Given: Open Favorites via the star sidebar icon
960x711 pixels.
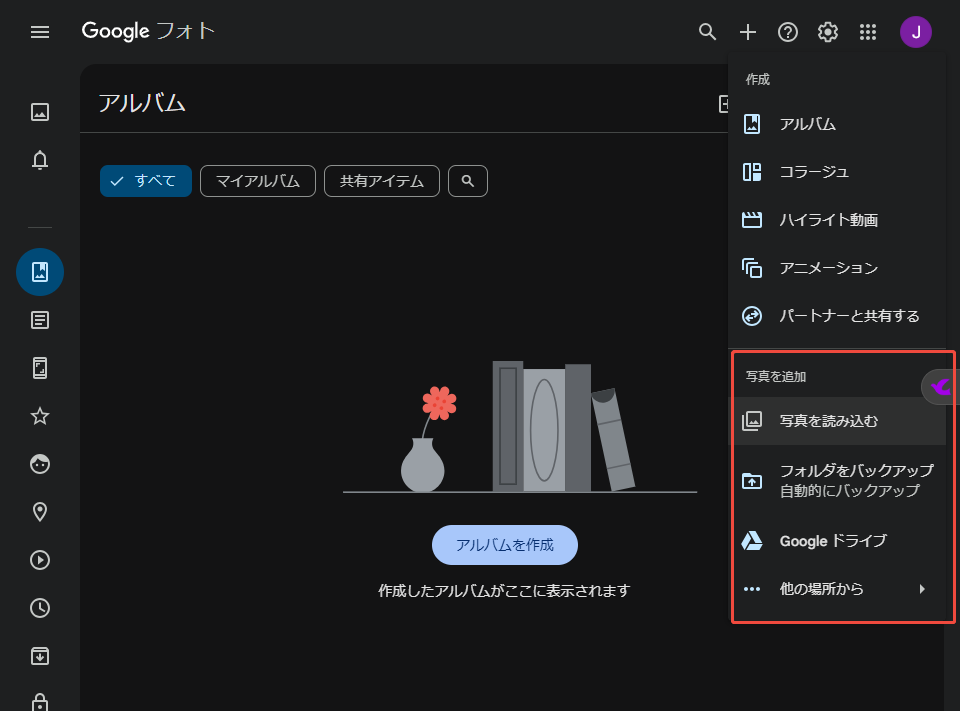Looking at the screenshot, I should pyautogui.click(x=40, y=416).
